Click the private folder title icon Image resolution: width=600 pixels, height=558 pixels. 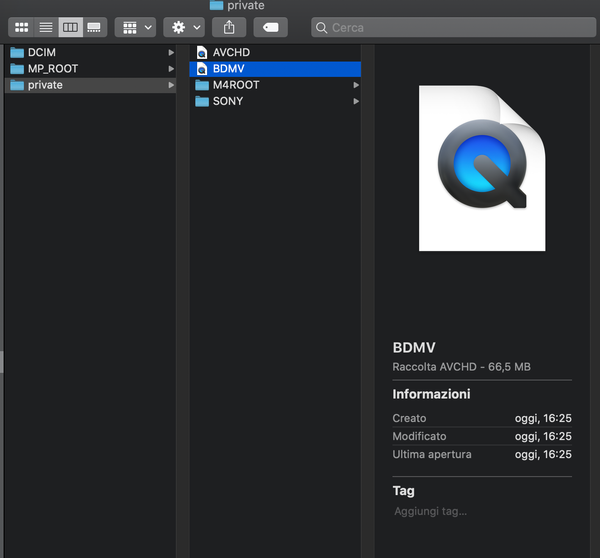(x=216, y=5)
